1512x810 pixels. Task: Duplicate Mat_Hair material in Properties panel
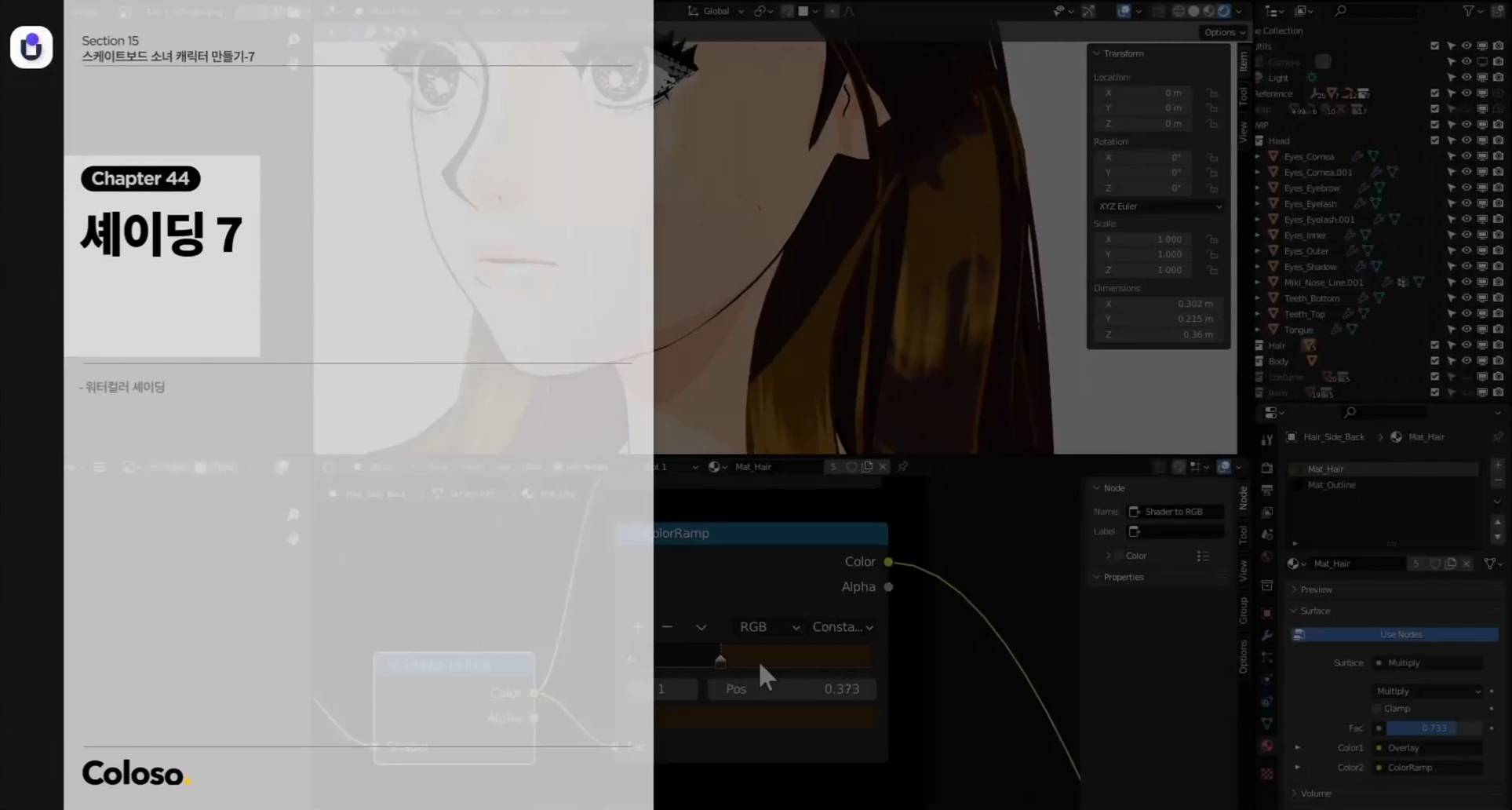(1450, 564)
